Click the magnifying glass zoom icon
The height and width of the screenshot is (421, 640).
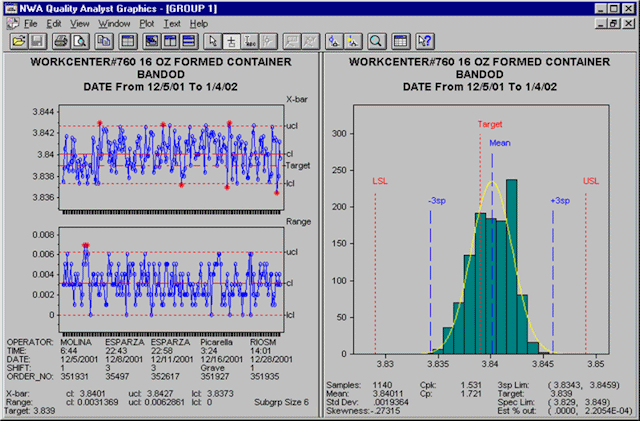coord(376,41)
